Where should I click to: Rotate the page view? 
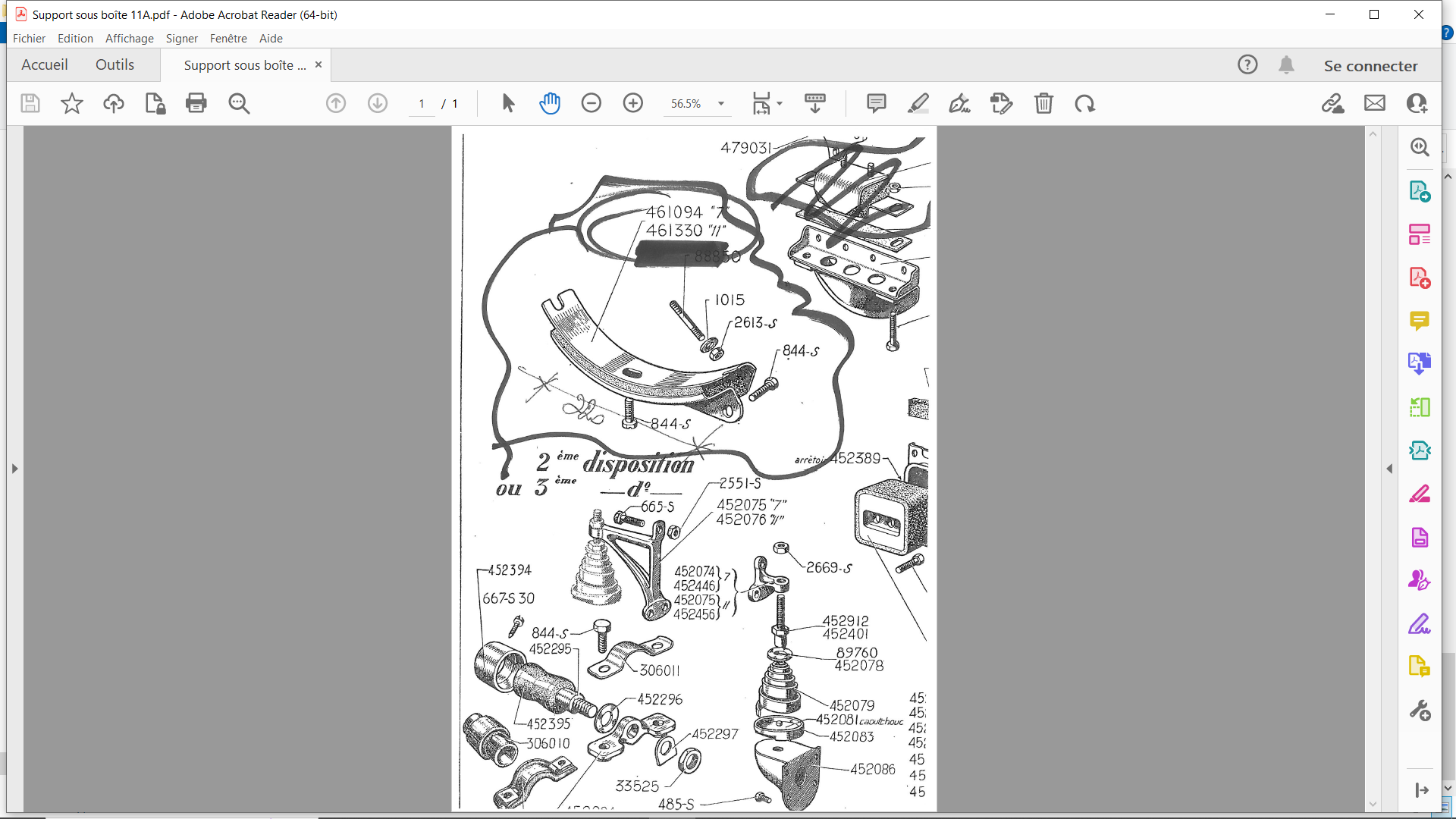tap(1085, 103)
